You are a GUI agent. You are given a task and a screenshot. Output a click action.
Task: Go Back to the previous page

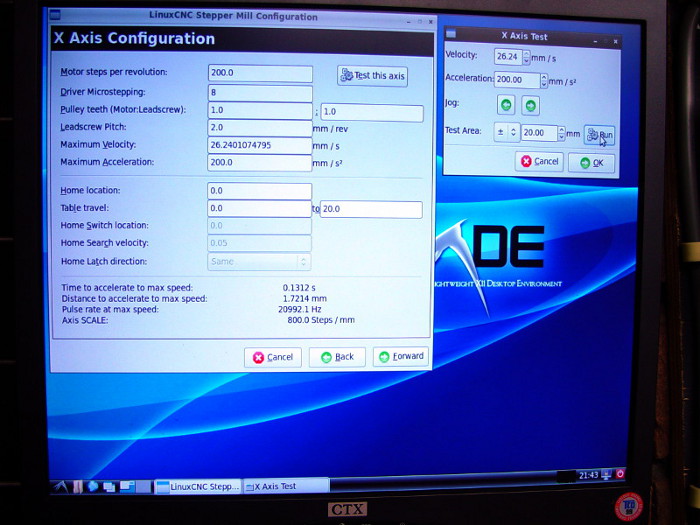click(x=337, y=357)
